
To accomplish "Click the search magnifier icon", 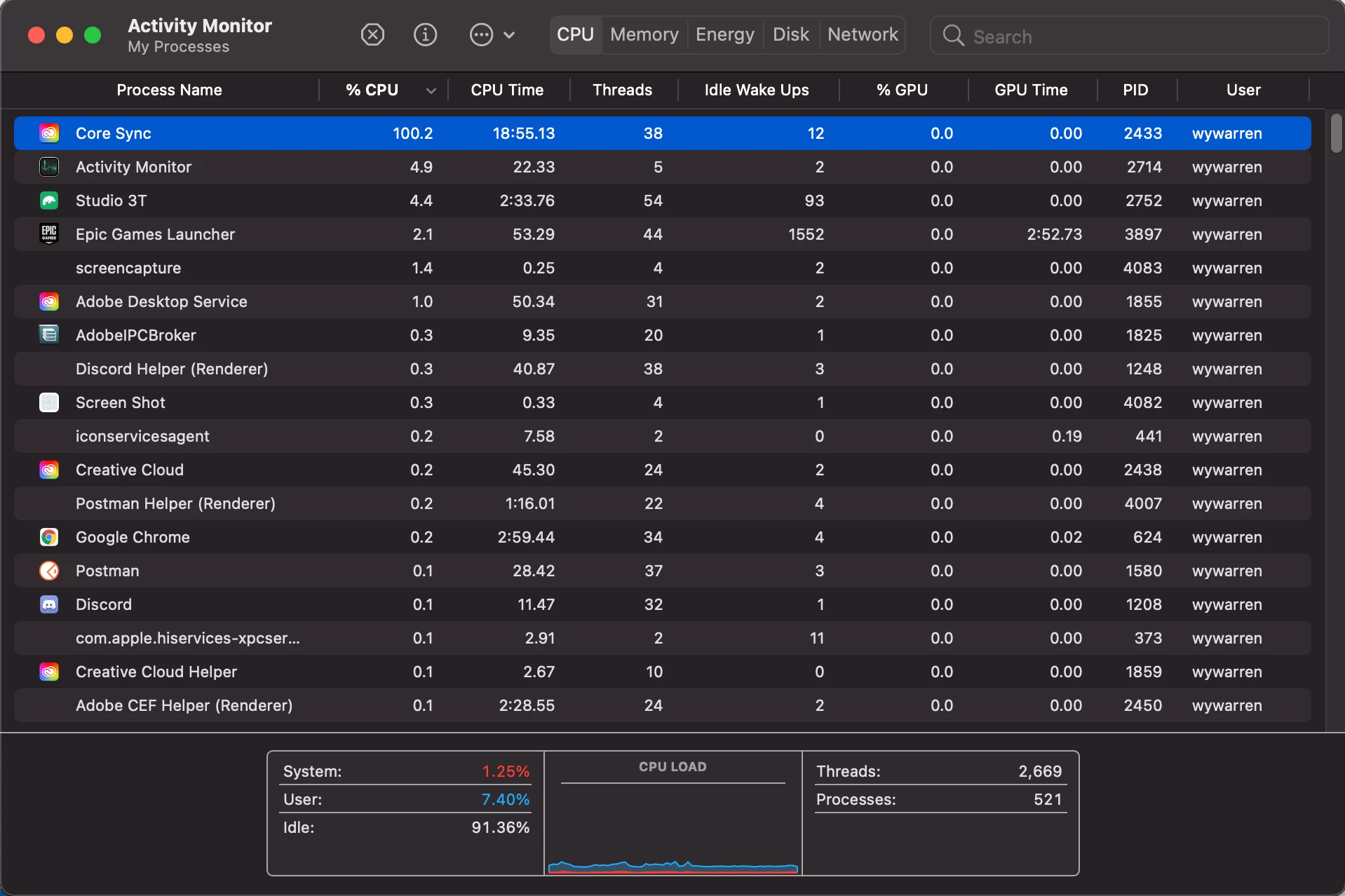I will [x=953, y=35].
